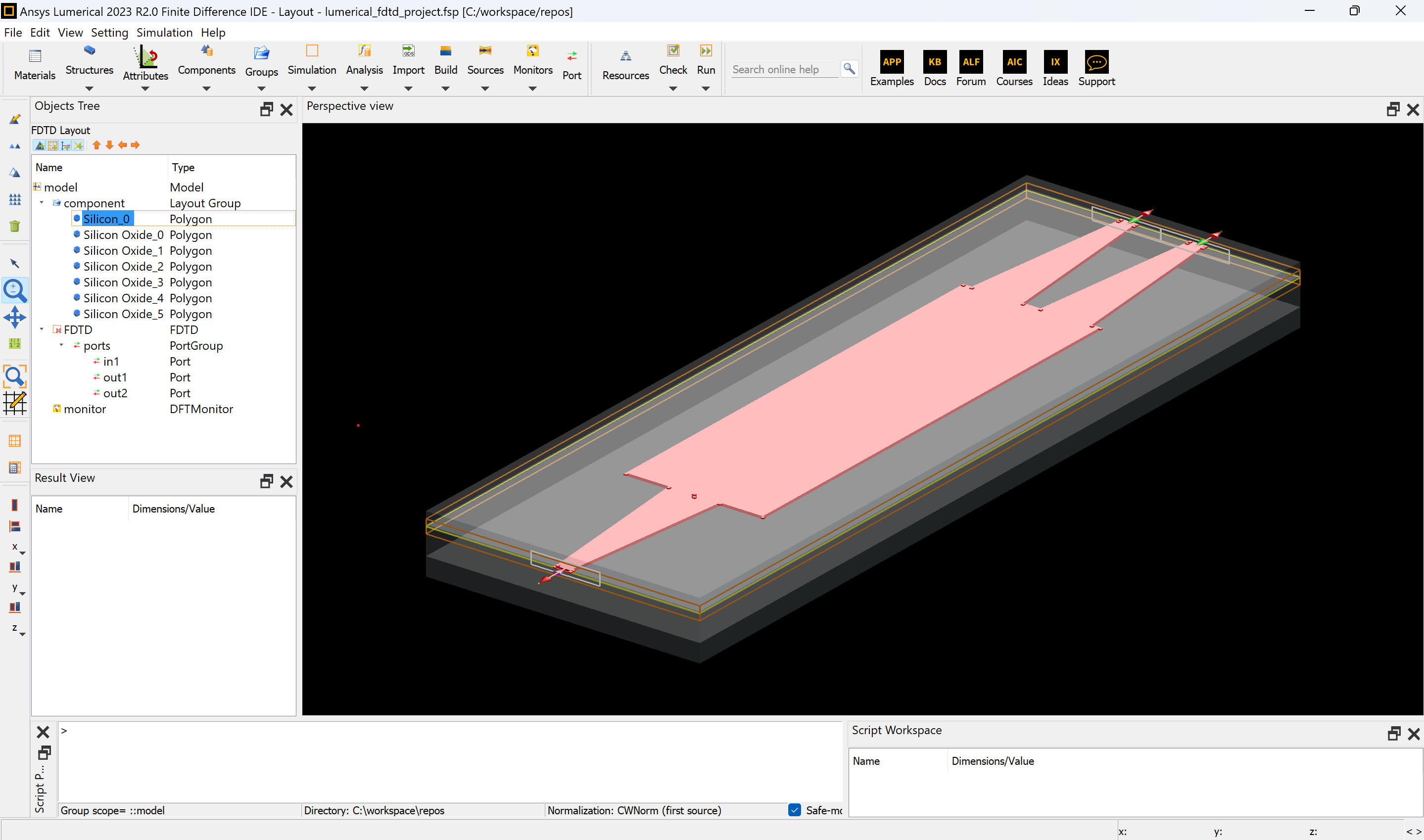Click the search magnifier button
The height and width of the screenshot is (840, 1424).
pyautogui.click(x=849, y=68)
